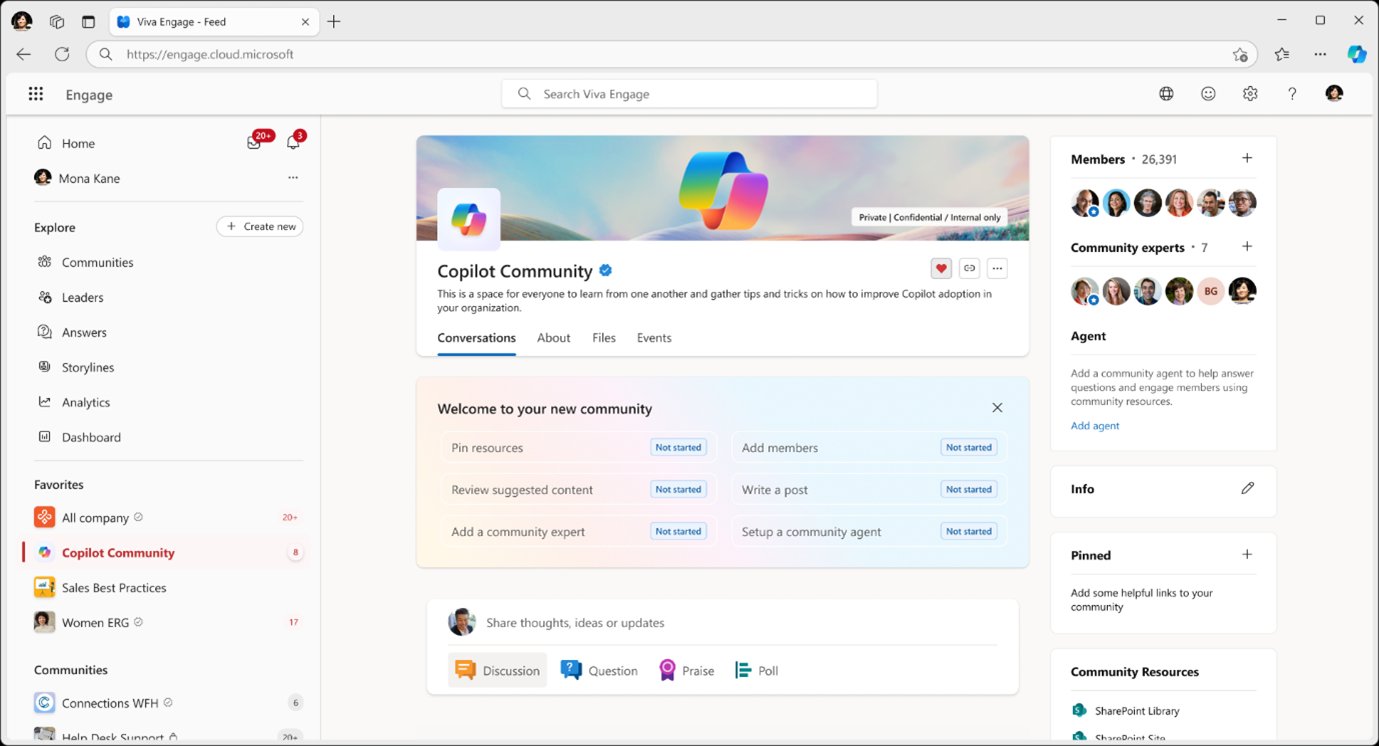The height and width of the screenshot is (746, 1379).
Task: Expand add members with plus icon
Action: tap(1247, 158)
